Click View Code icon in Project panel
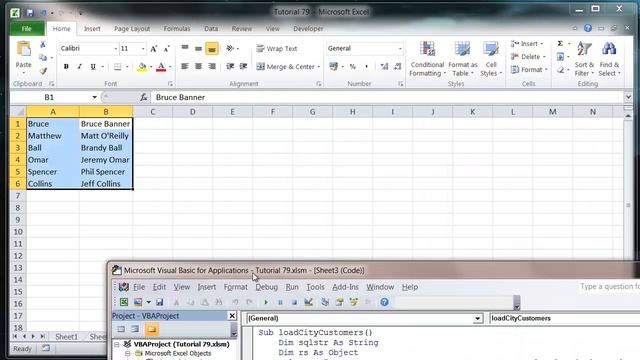 point(121,329)
